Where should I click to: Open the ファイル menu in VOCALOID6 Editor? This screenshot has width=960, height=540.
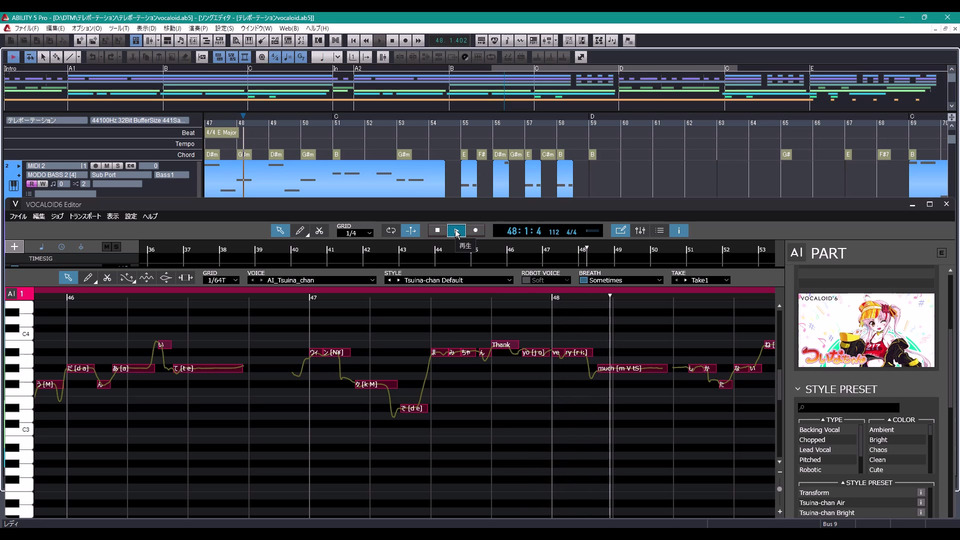[x=18, y=216]
